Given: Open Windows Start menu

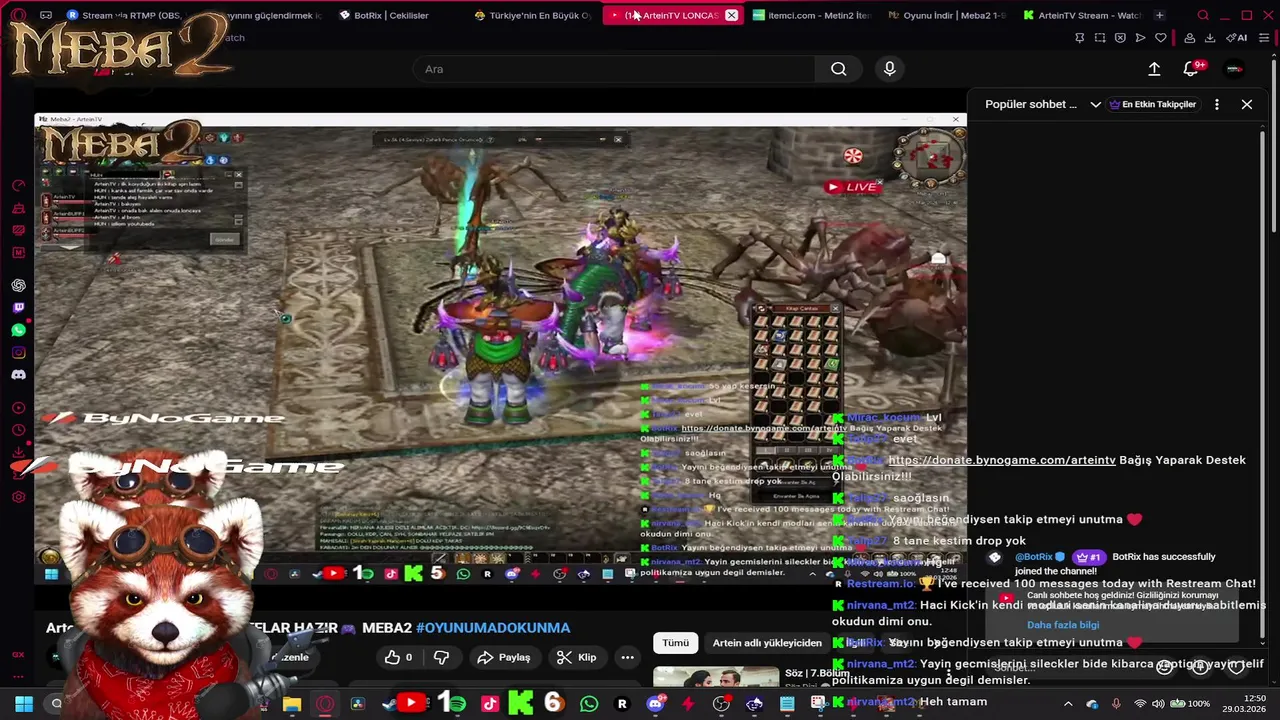Looking at the screenshot, I should (x=24, y=704).
